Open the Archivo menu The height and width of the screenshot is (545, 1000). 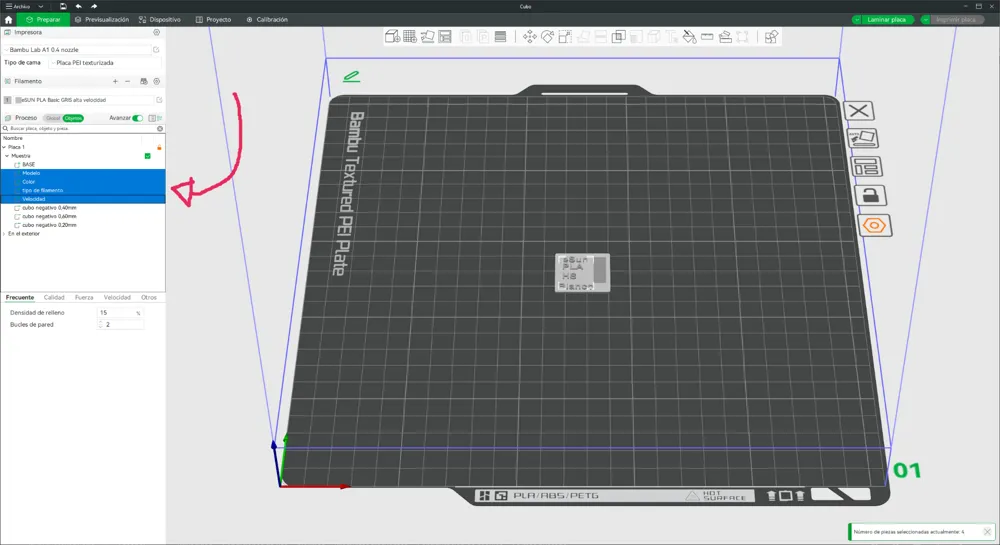tap(18, 6)
